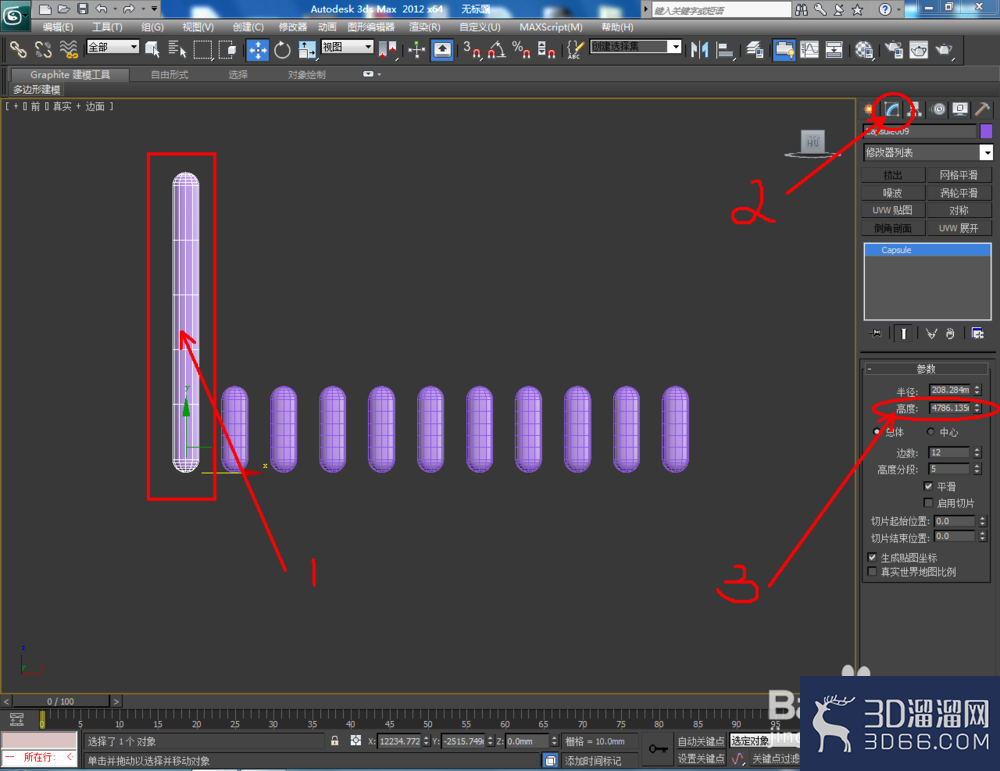Enable the 启用切片 checkbox

[x=929, y=503]
